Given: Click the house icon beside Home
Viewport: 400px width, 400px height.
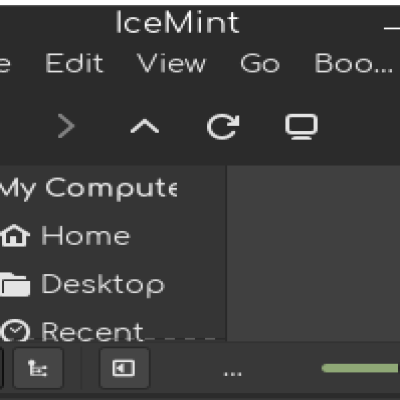Looking at the screenshot, I should click(x=15, y=236).
